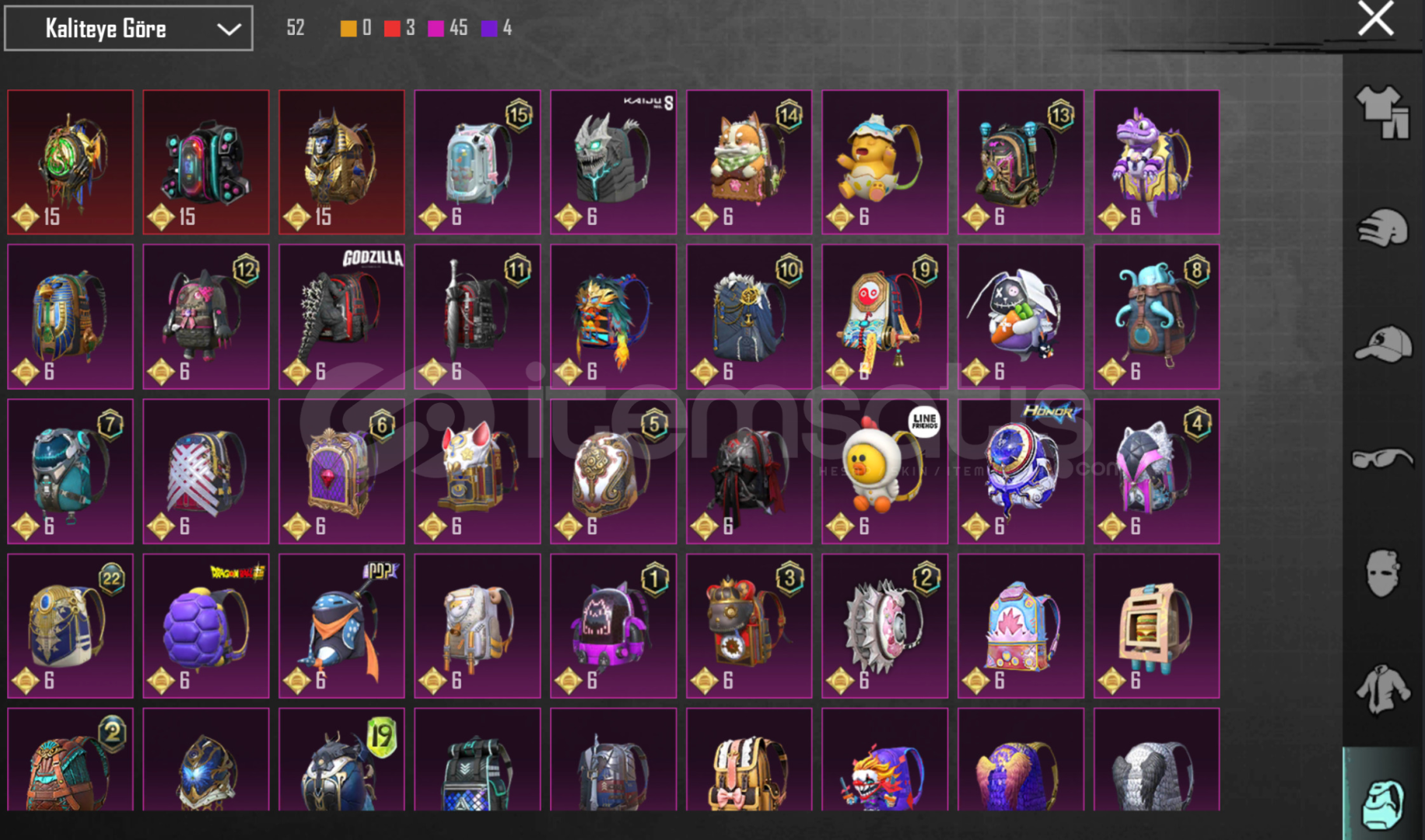Open the glasses category icon
This screenshot has height=840, width=1425.
[x=1382, y=459]
